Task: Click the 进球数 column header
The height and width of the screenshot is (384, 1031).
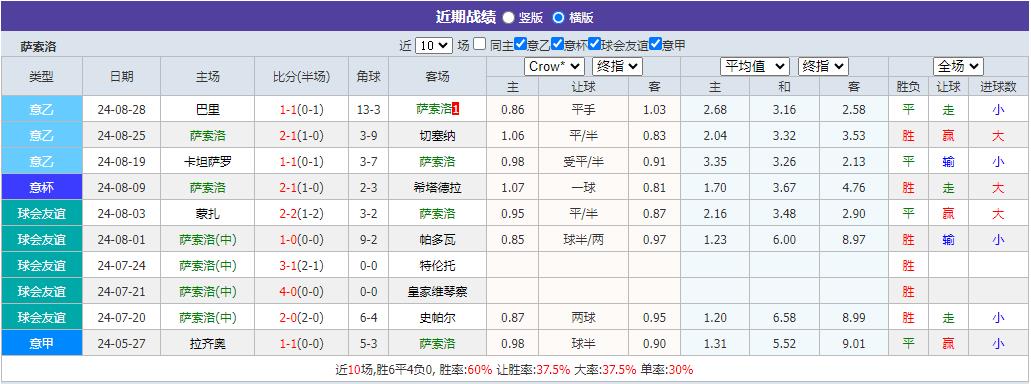Action: click(x=998, y=86)
